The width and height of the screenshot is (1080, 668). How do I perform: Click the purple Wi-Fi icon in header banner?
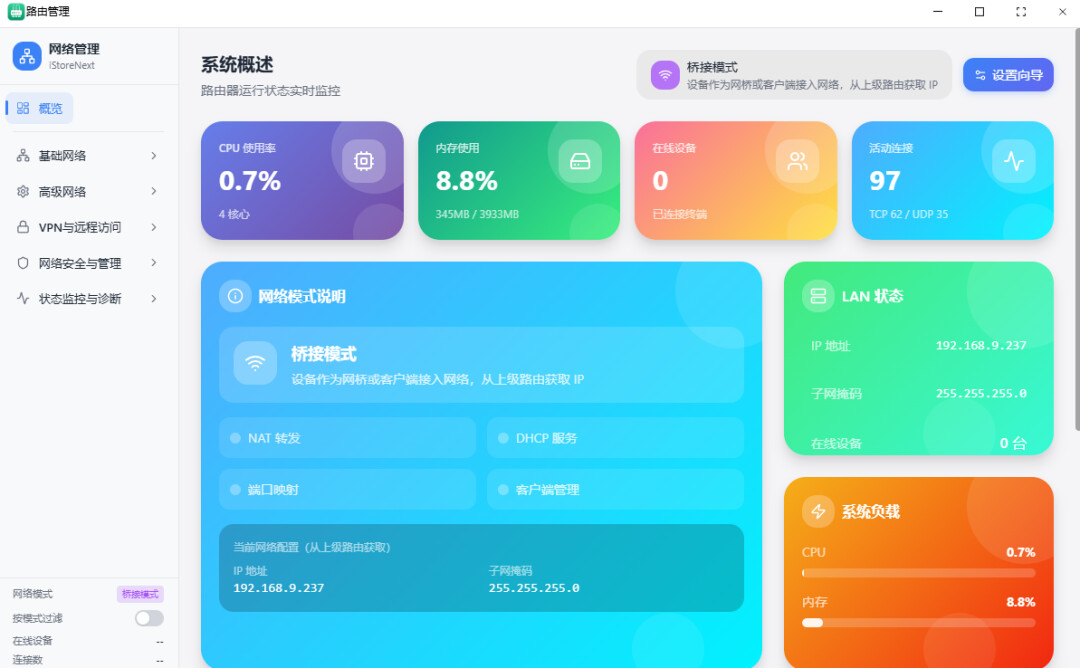pyautogui.click(x=665, y=75)
